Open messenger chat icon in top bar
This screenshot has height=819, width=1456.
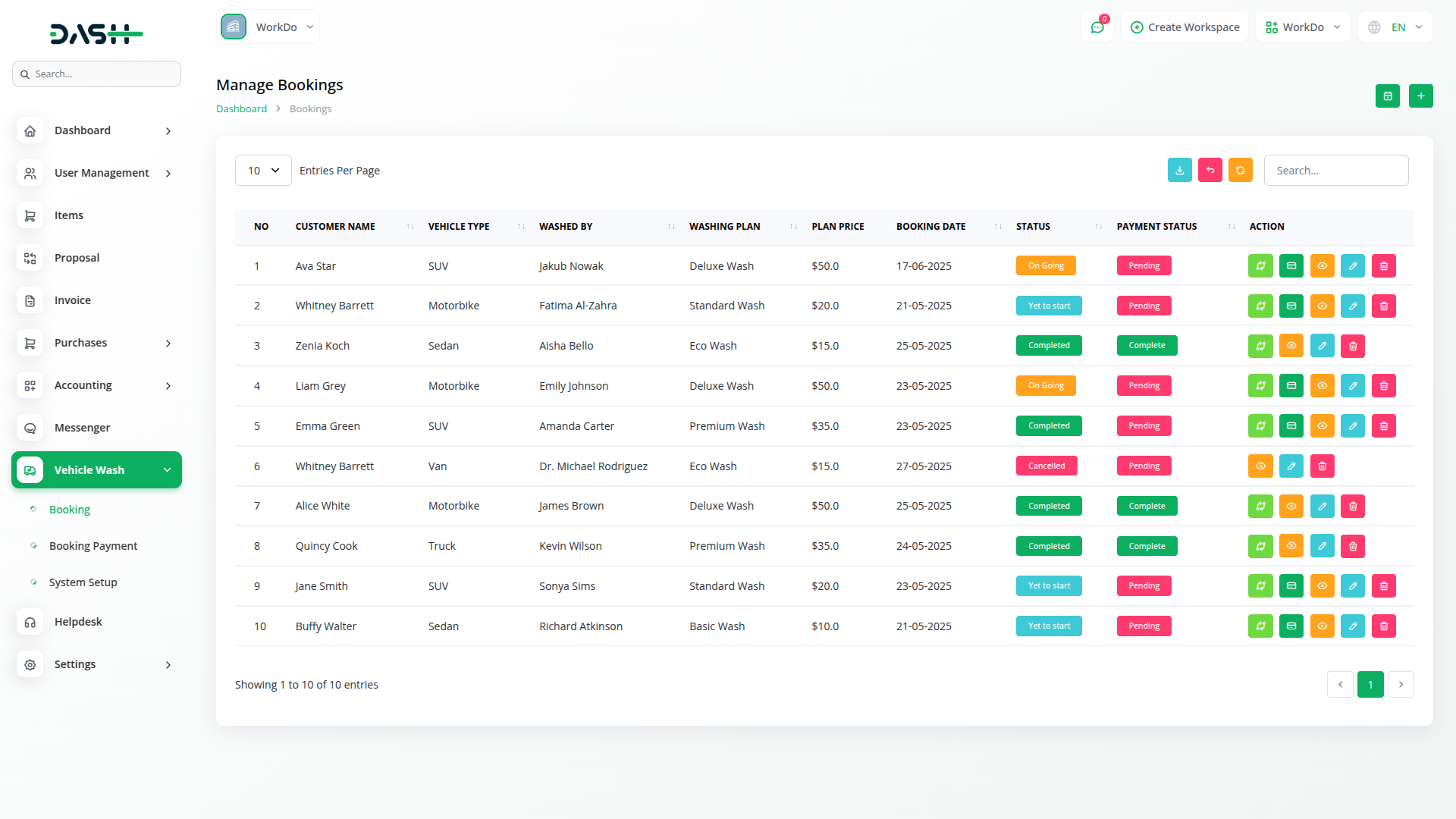tap(1097, 27)
